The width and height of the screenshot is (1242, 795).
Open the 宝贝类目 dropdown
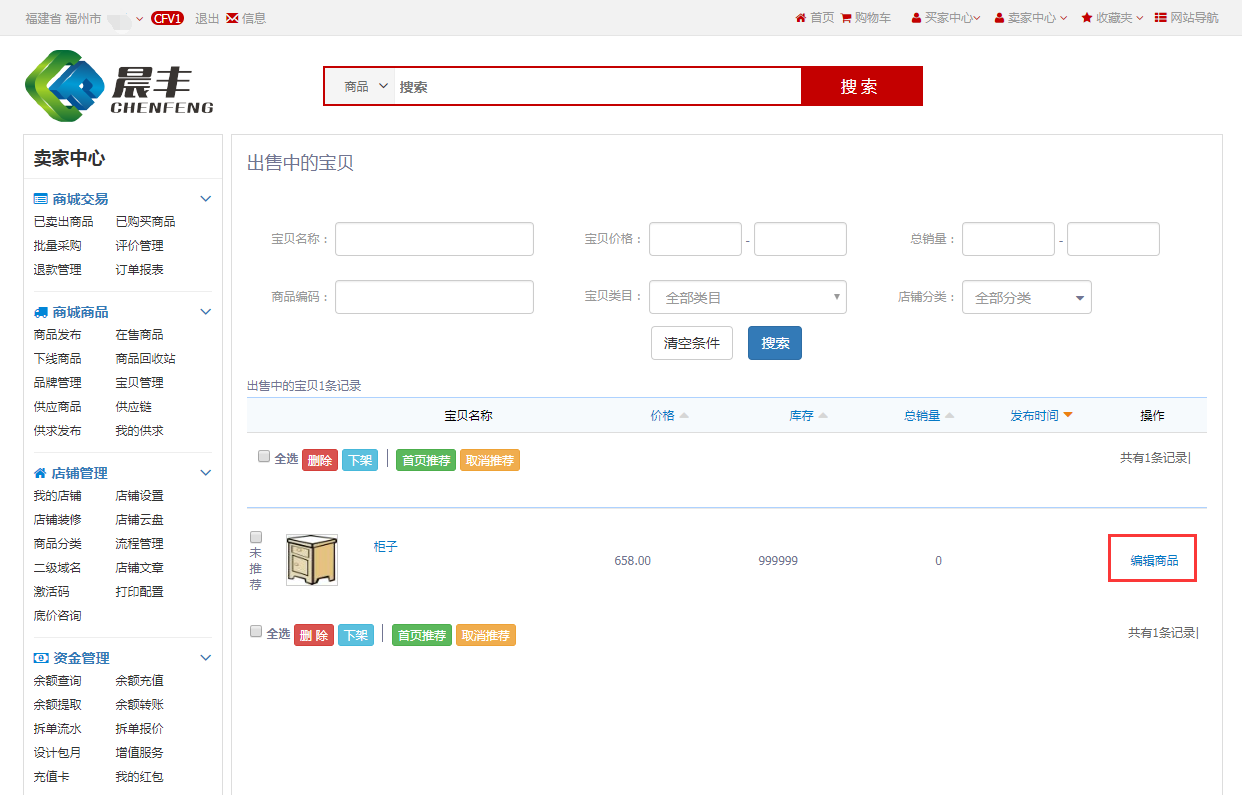(x=747, y=297)
